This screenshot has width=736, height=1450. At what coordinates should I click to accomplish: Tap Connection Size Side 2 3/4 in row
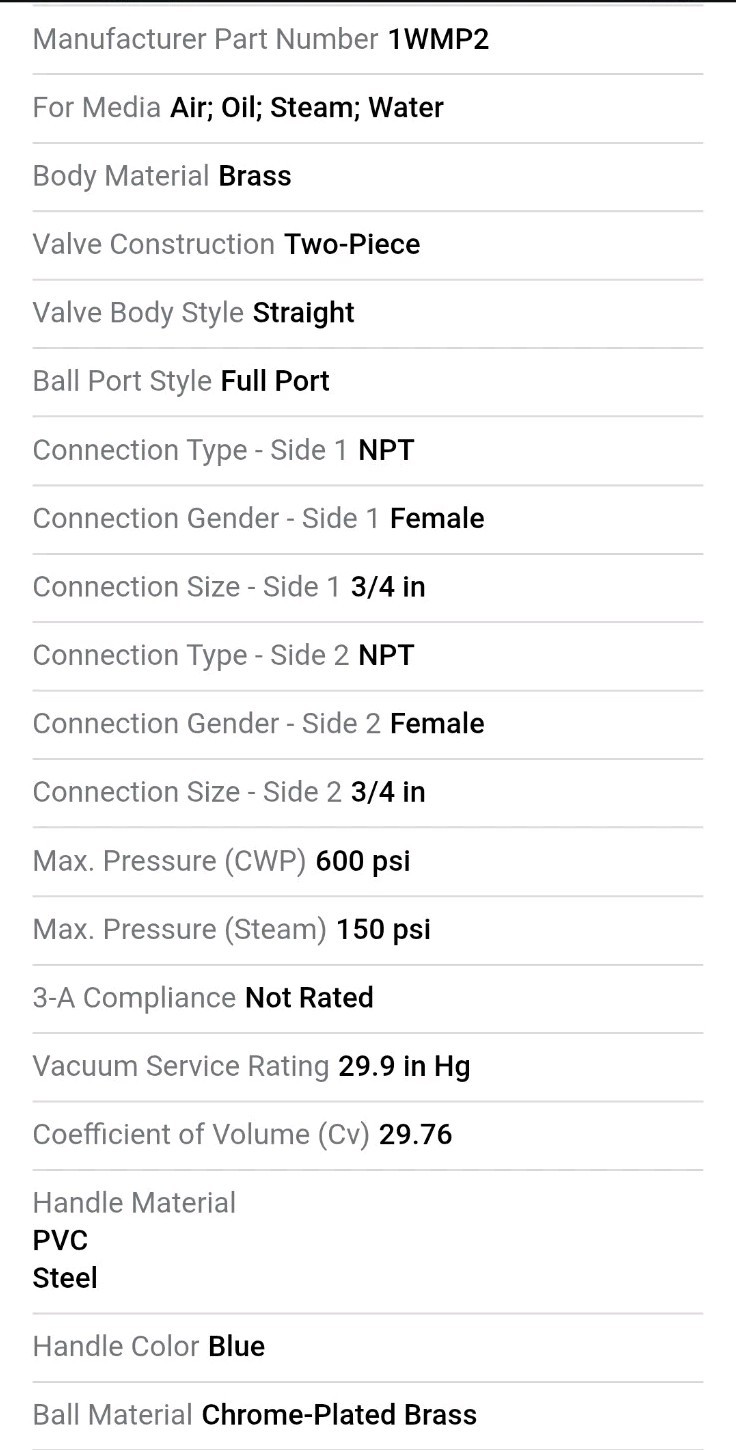tap(368, 793)
